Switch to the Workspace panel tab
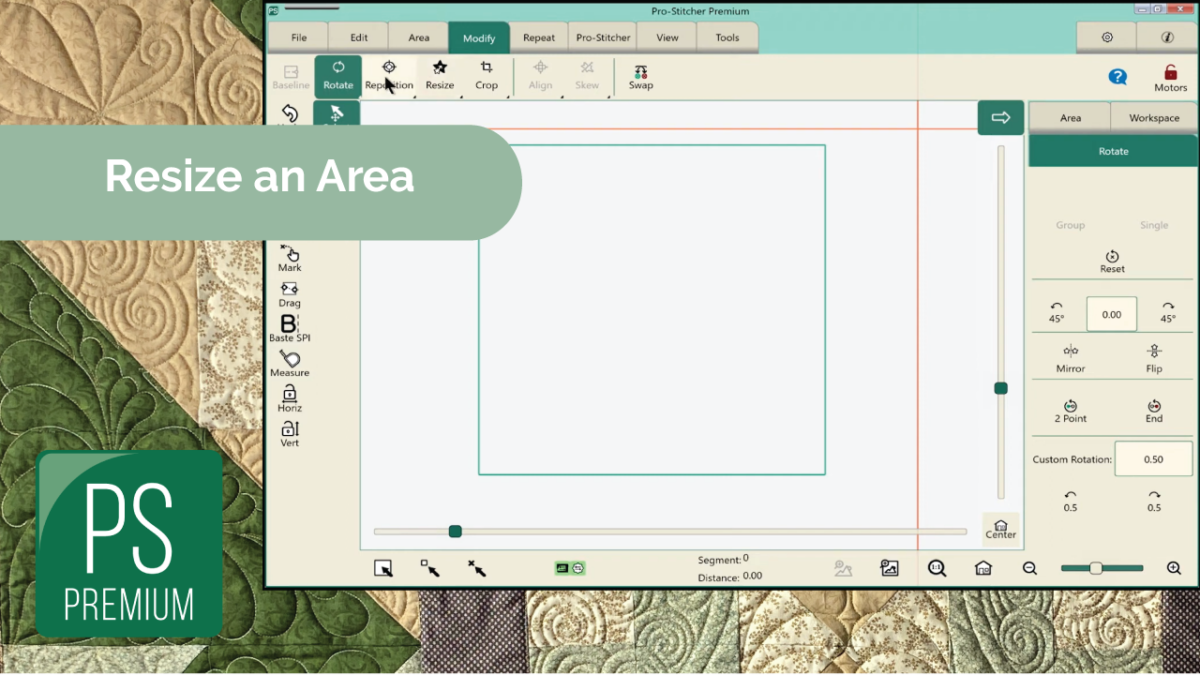 pyautogui.click(x=1154, y=118)
